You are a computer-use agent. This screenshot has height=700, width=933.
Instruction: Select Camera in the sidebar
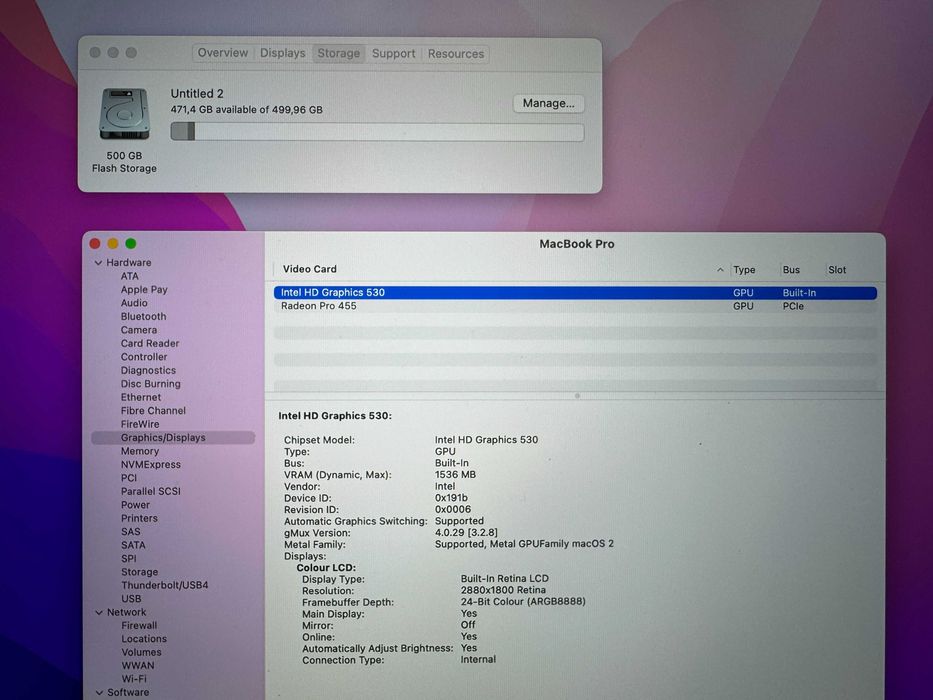[139, 330]
